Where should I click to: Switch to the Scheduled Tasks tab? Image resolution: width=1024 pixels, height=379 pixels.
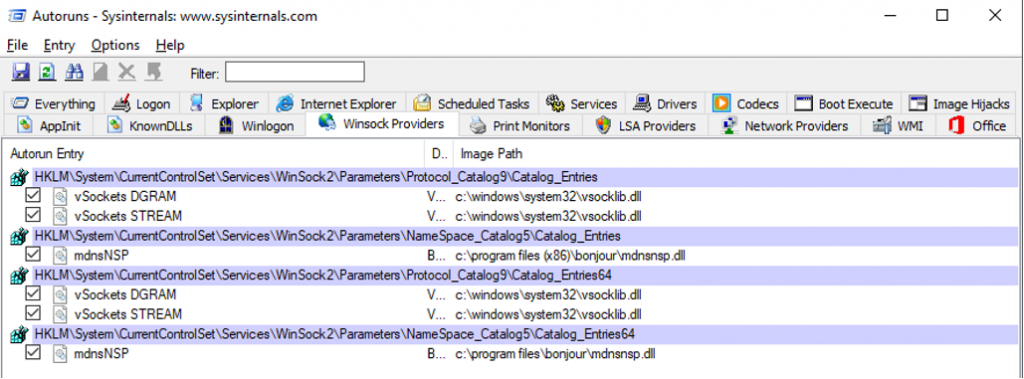coord(472,104)
